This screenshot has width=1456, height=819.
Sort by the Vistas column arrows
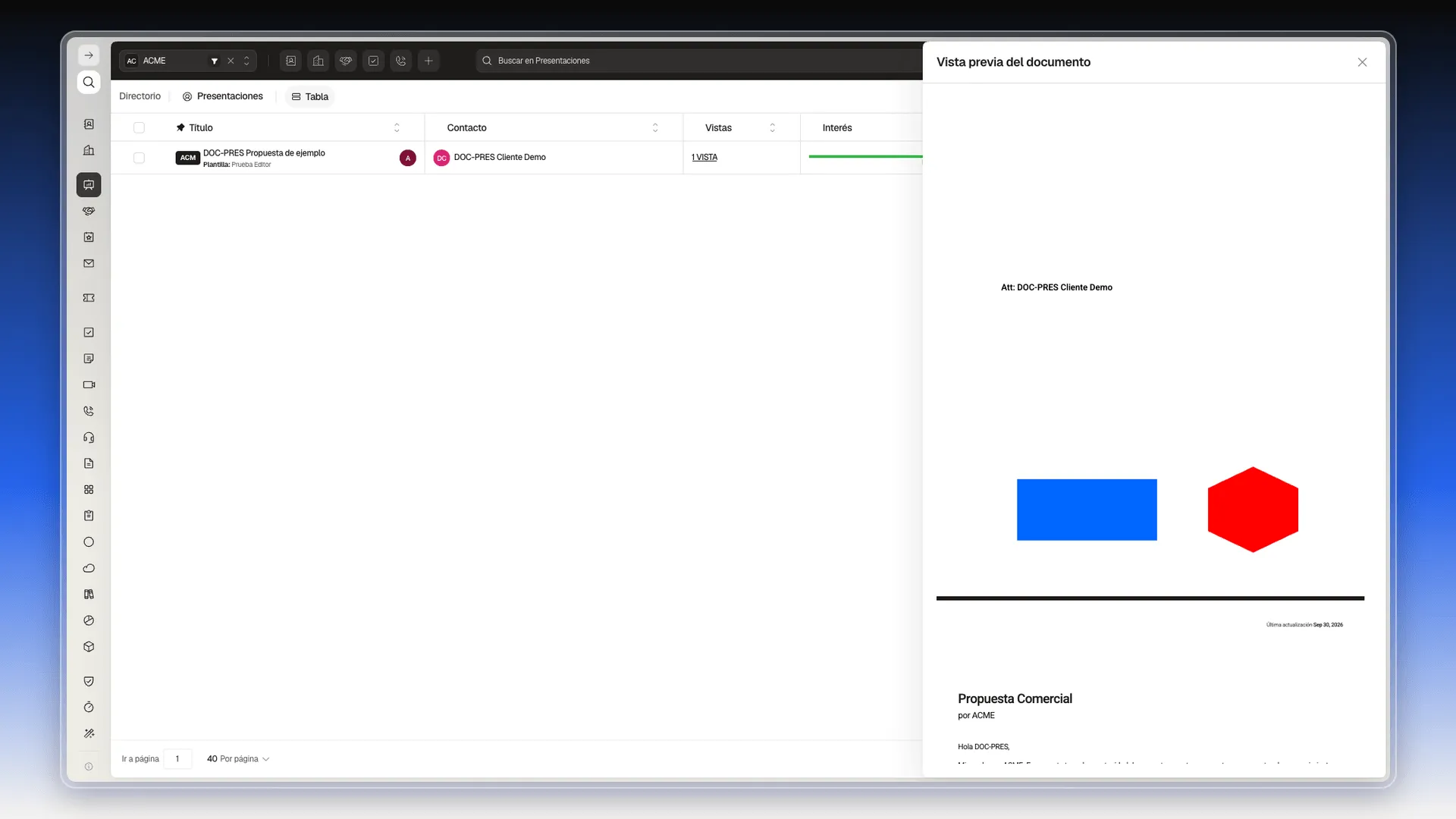click(773, 127)
